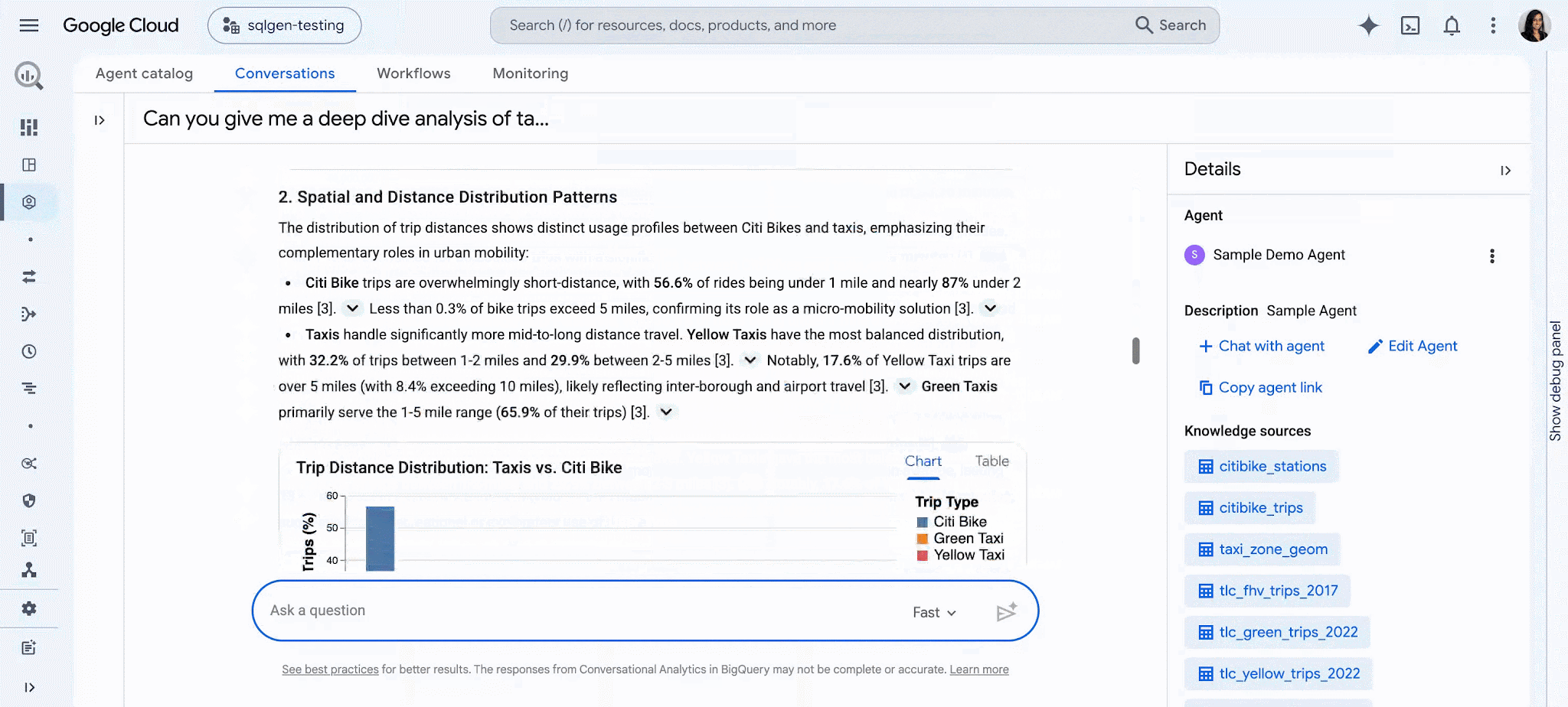Expand citation after "airport travel [3]."
Image resolution: width=1568 pixels, height=707 pixels.
pyautogui.click(x=904, y=386)
